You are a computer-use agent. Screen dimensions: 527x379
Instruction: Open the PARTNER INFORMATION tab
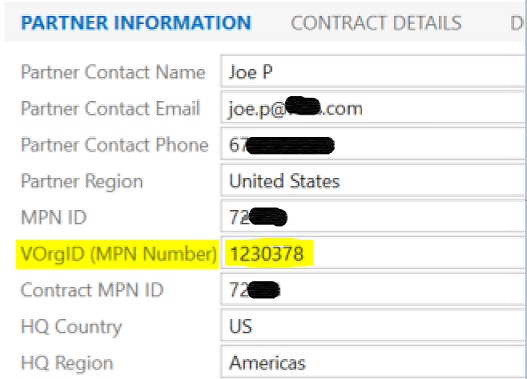[136, 23]
